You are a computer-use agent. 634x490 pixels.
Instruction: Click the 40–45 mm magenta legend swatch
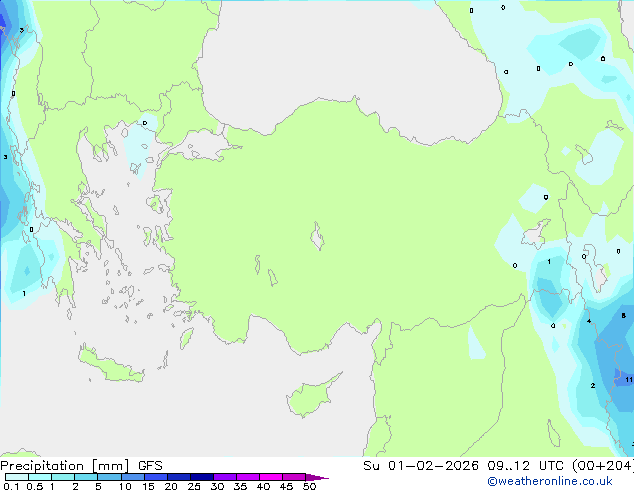pos(271,477)
